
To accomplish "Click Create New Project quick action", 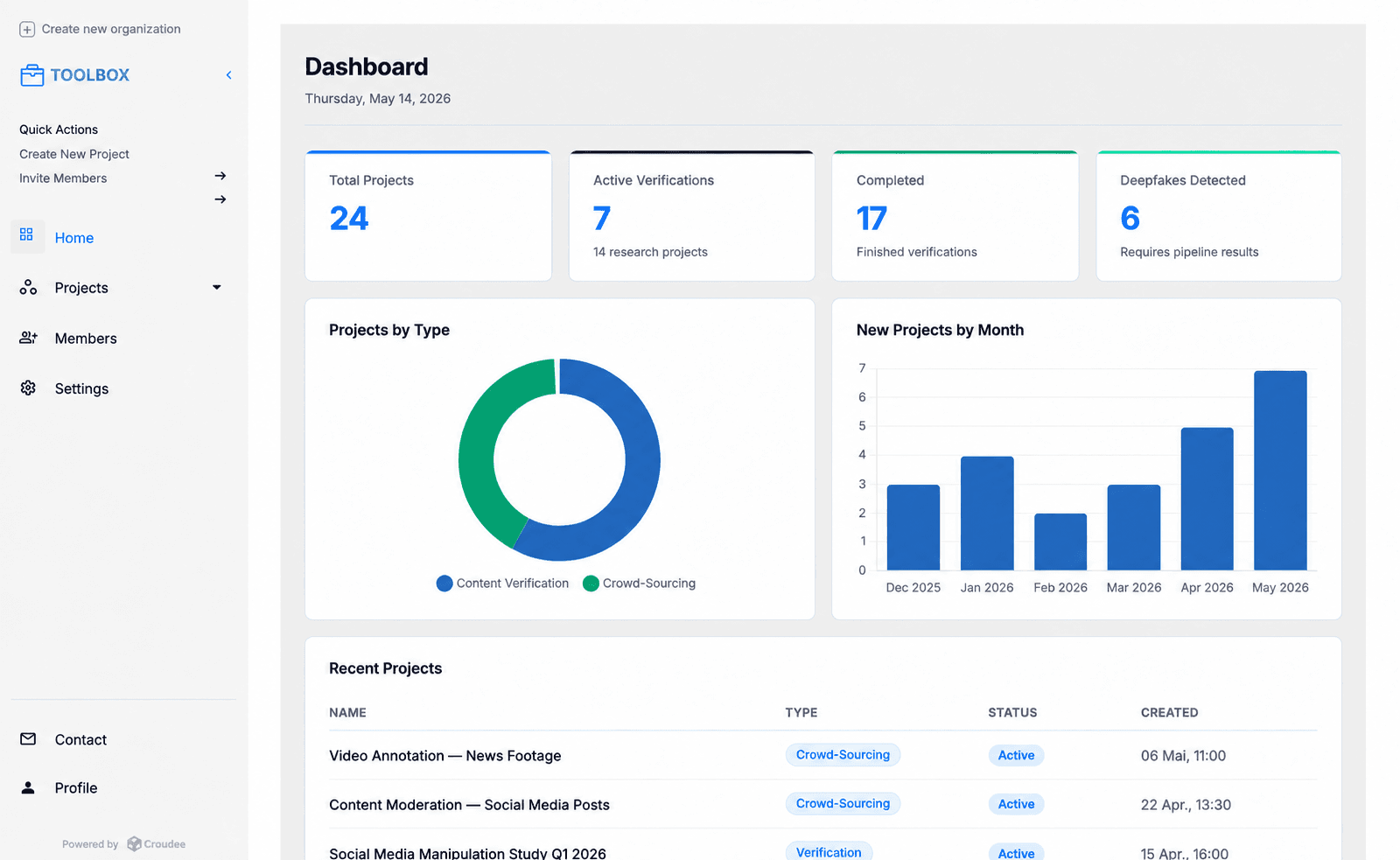I will coord(74,154).
